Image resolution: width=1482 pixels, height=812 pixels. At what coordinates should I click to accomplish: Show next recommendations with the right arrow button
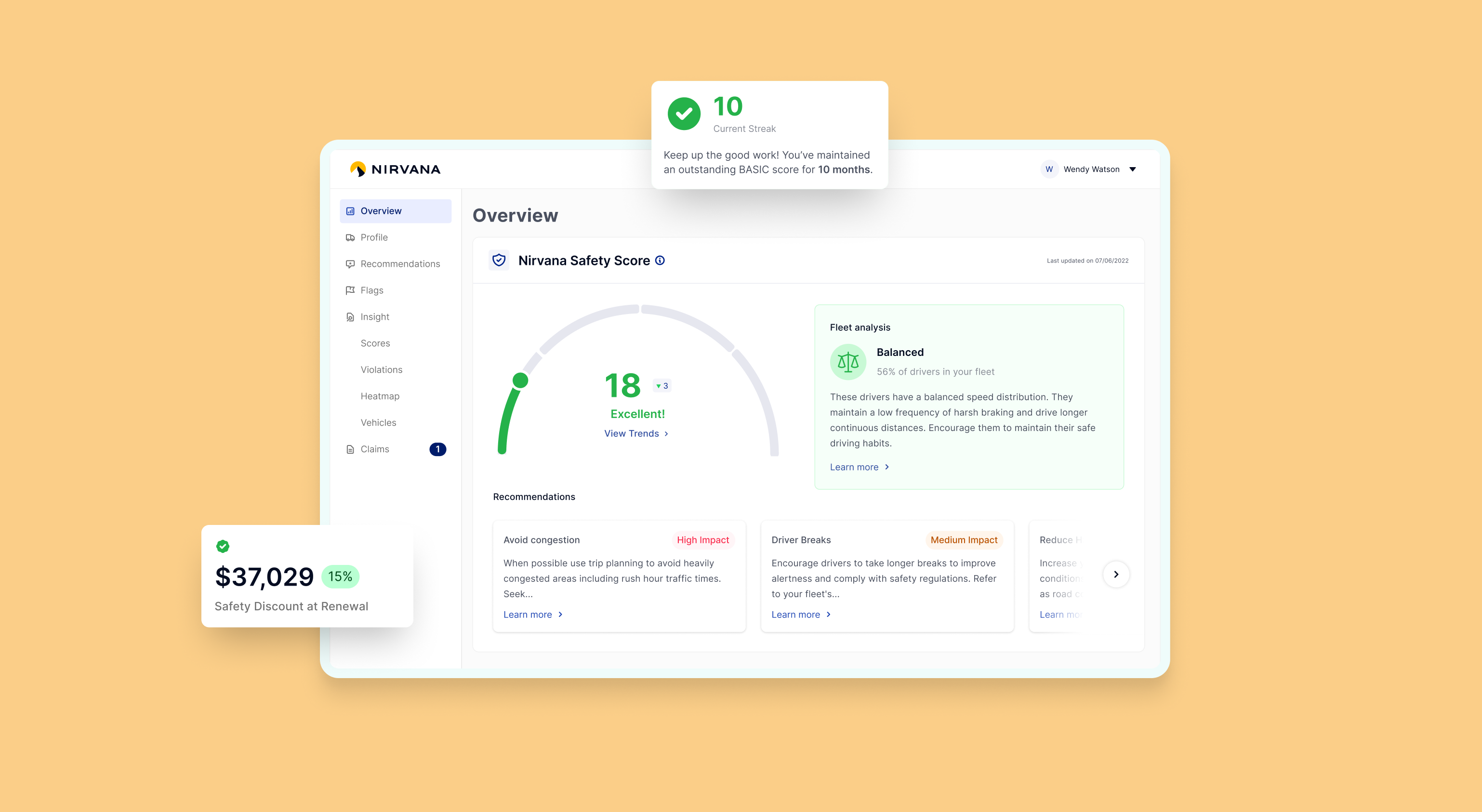point(1115,574)
